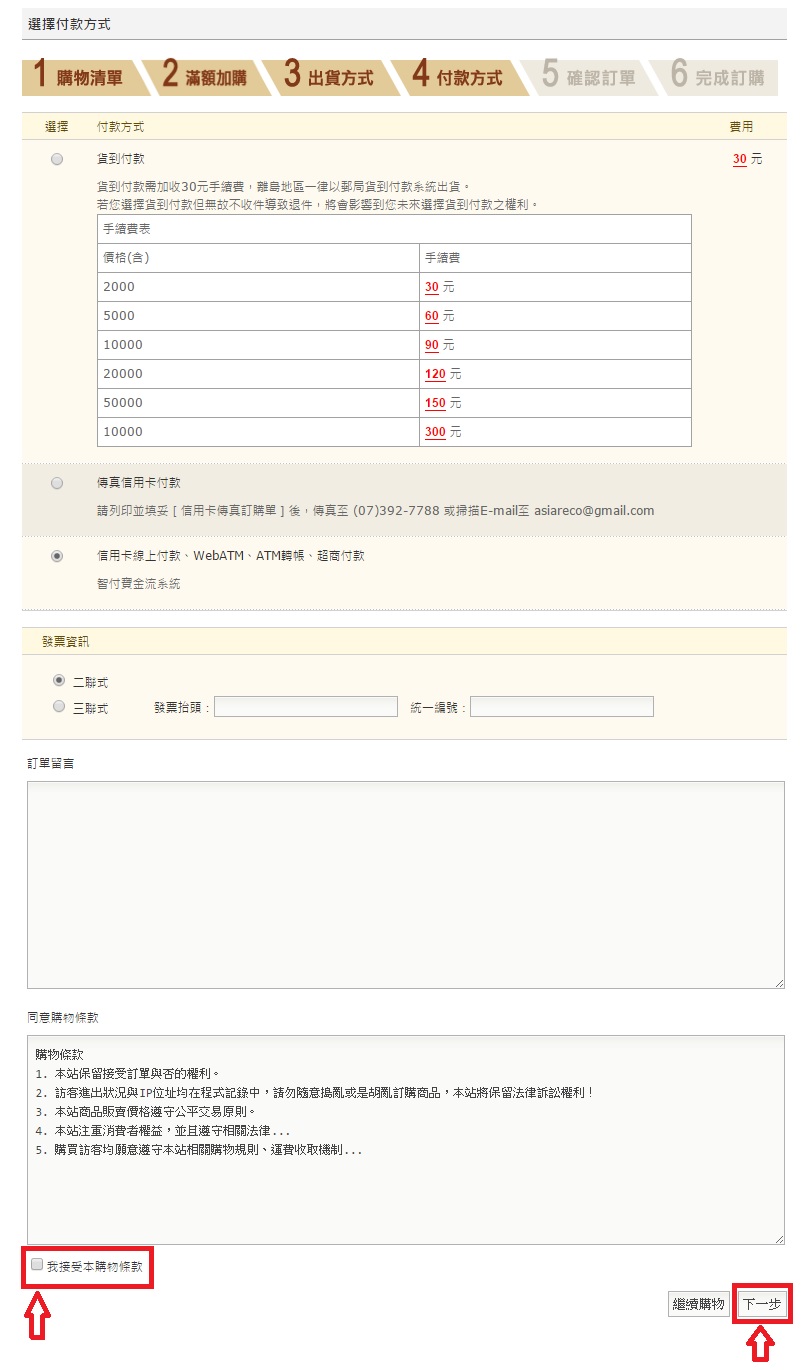
Task: Click inside 購物條款 terms textarea
Action: point(406,1140)
